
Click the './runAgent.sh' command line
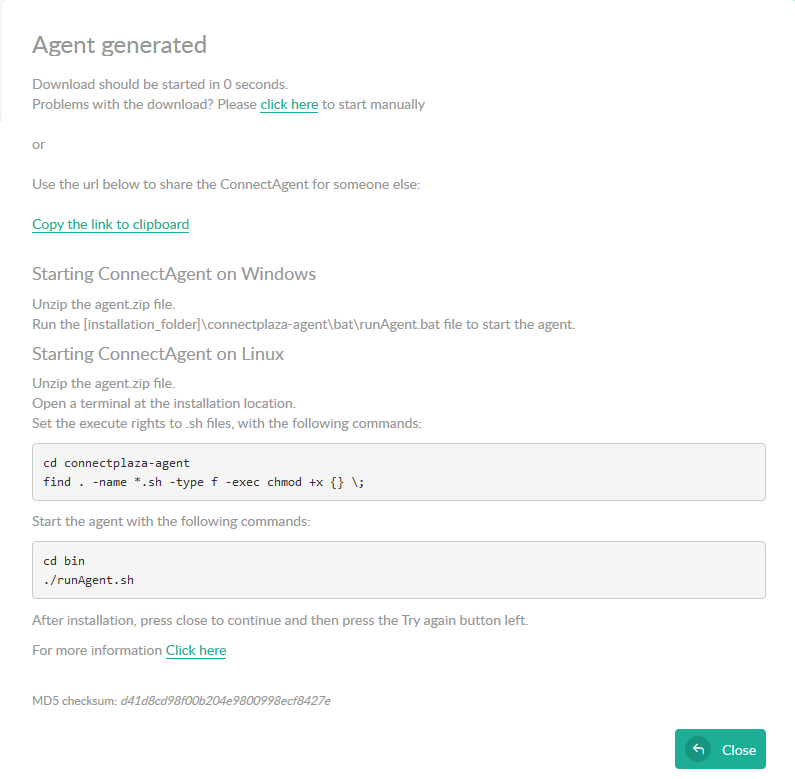[88, 580]
